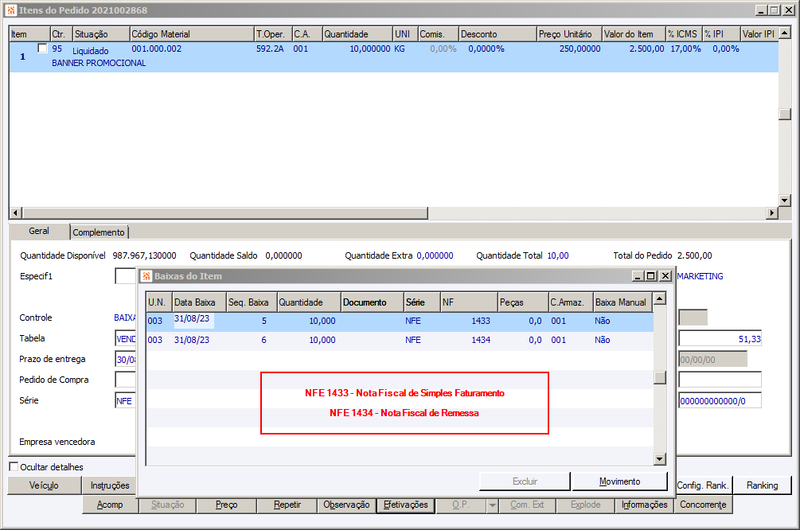Viewport: 800px width, 530px height.
Task: Click the horizontal scrollbar thumb of items grid
Action: (x=225, y=212)
